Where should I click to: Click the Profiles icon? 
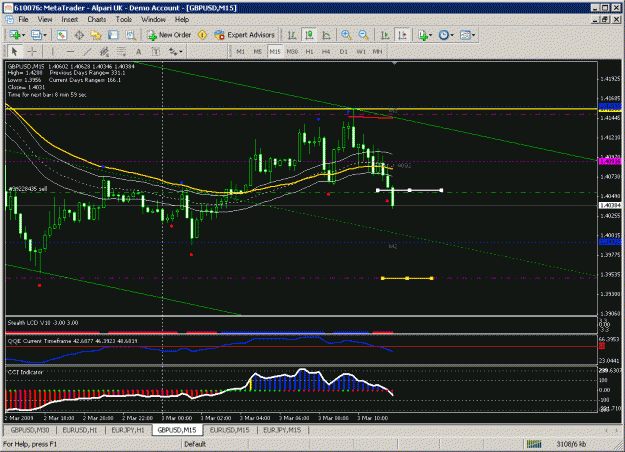[36, 35]
